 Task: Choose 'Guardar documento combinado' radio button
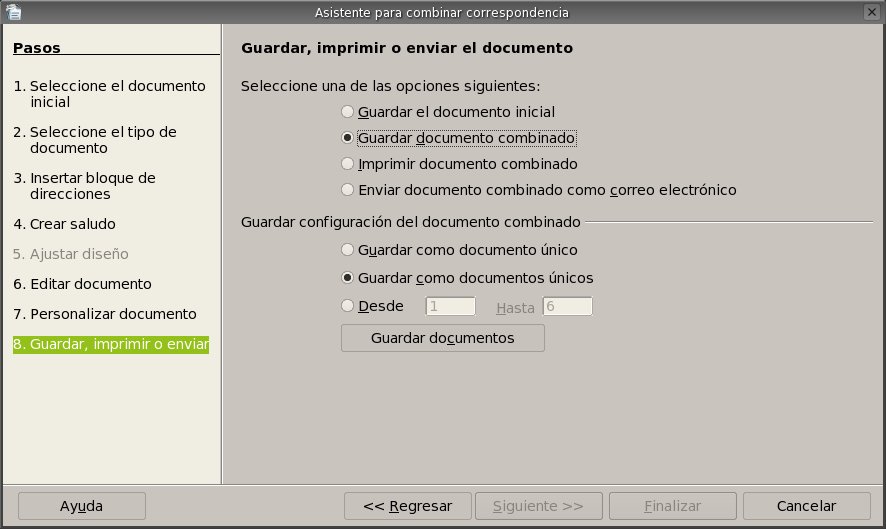click(347, 138)
